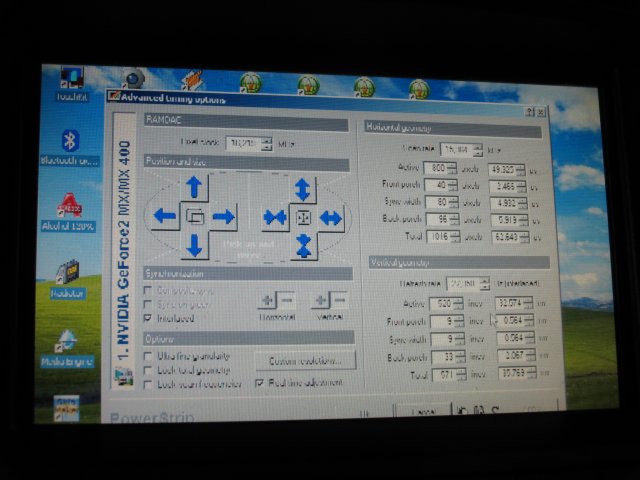
Task: Adjust the Pixel clock spinner arrows
Action: (266, 144)
